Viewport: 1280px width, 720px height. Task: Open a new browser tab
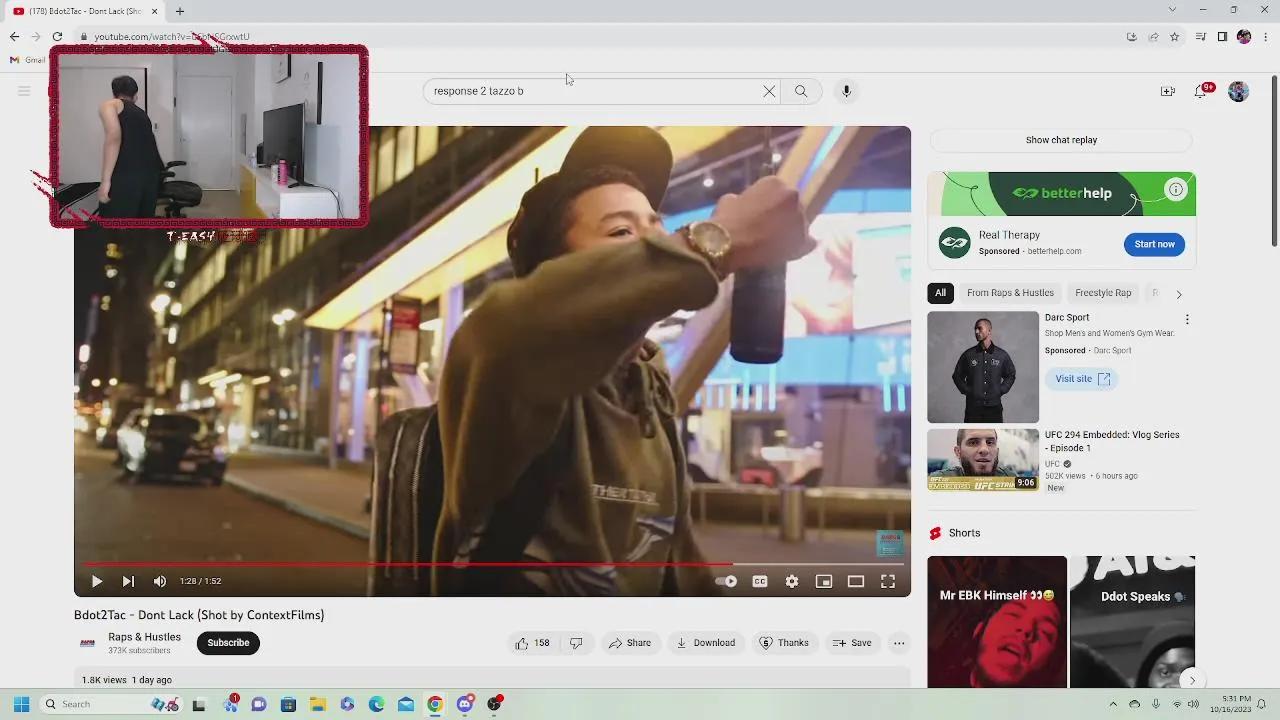pos(180,11)
